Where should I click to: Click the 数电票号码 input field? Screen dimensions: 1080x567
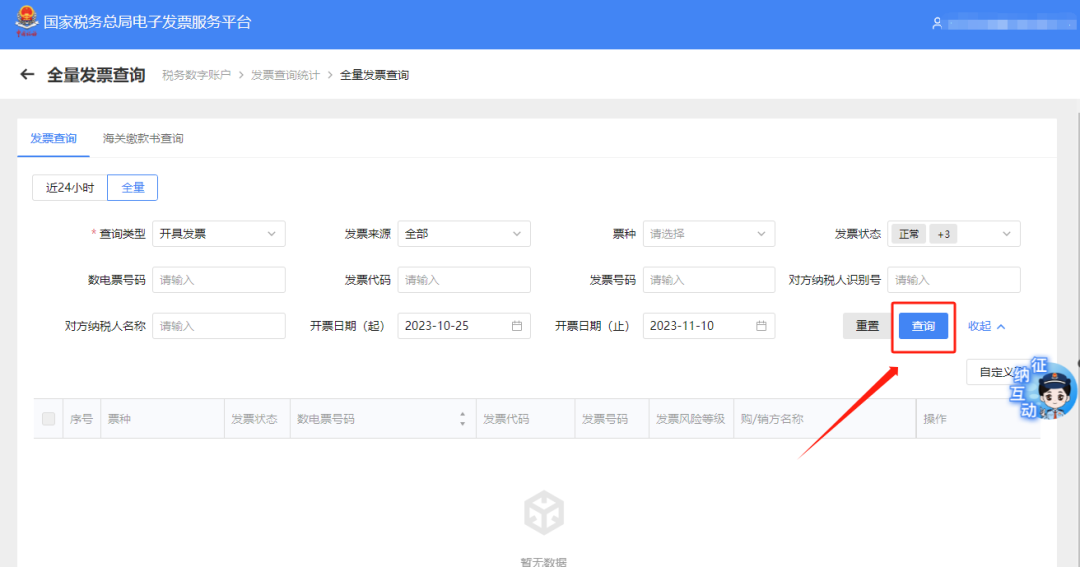click(218, 280)
